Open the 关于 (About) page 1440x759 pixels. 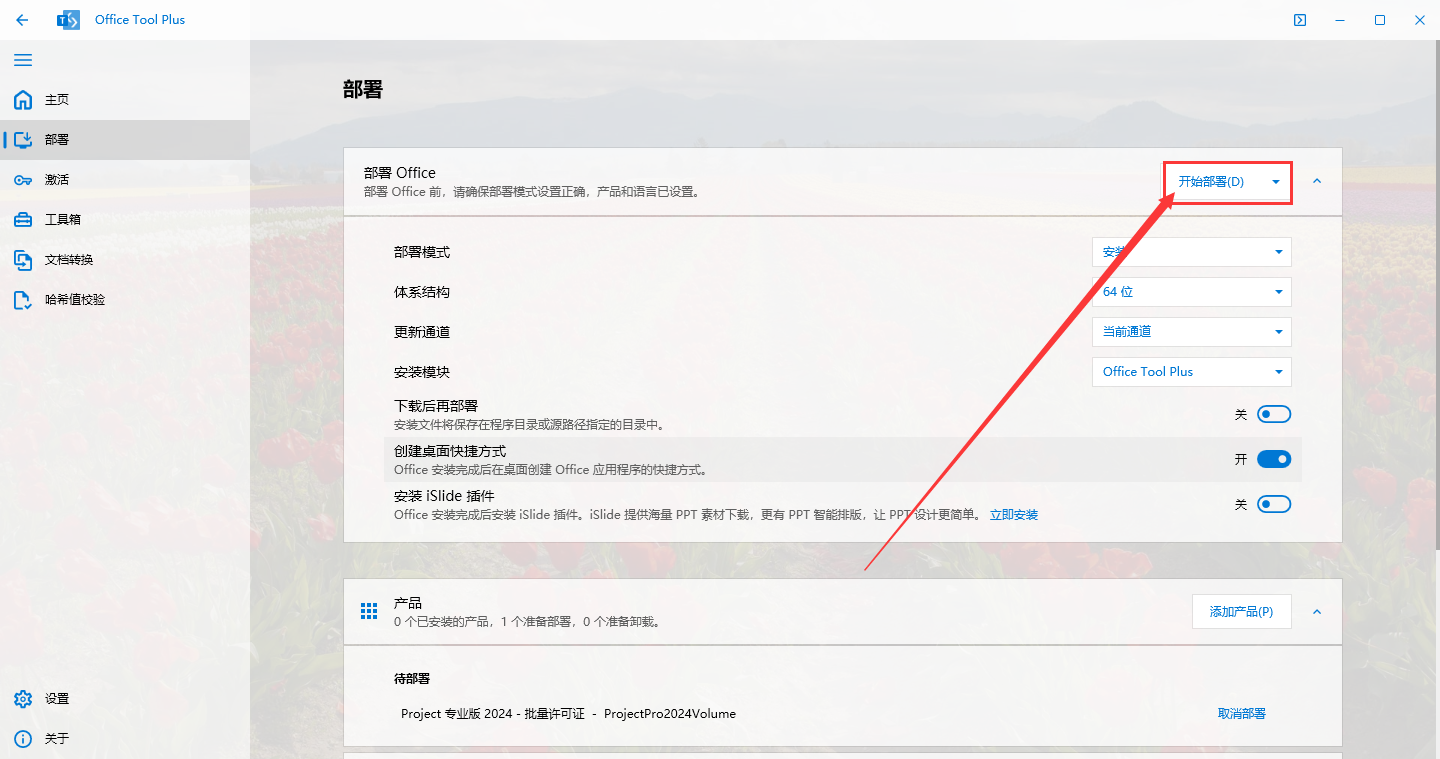(57, 738)
